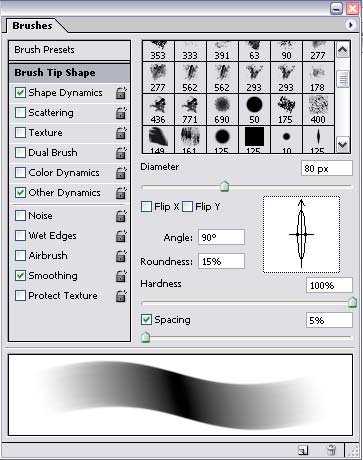Click the brush list scroll down arrow

tap(343, 145)
